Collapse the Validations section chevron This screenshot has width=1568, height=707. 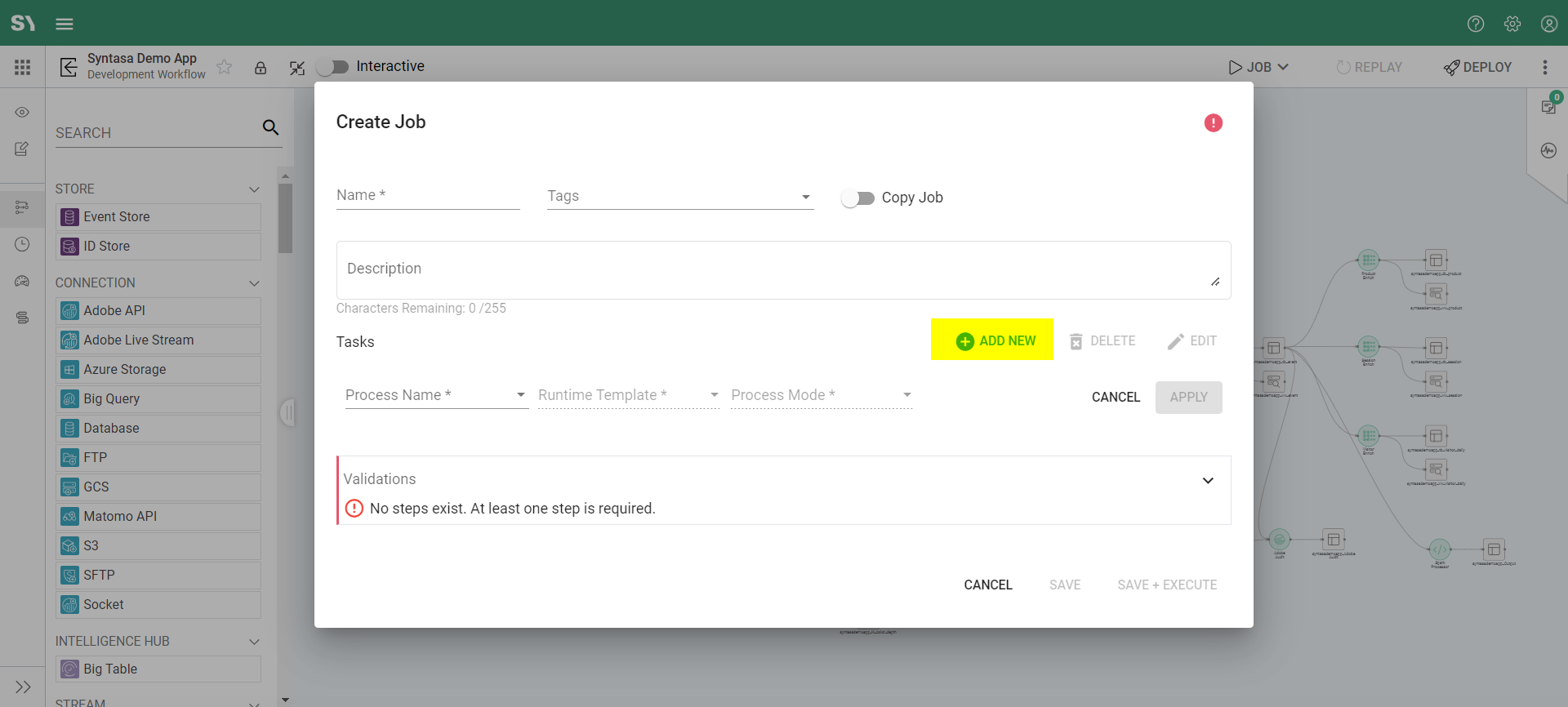pos(1208,480)
